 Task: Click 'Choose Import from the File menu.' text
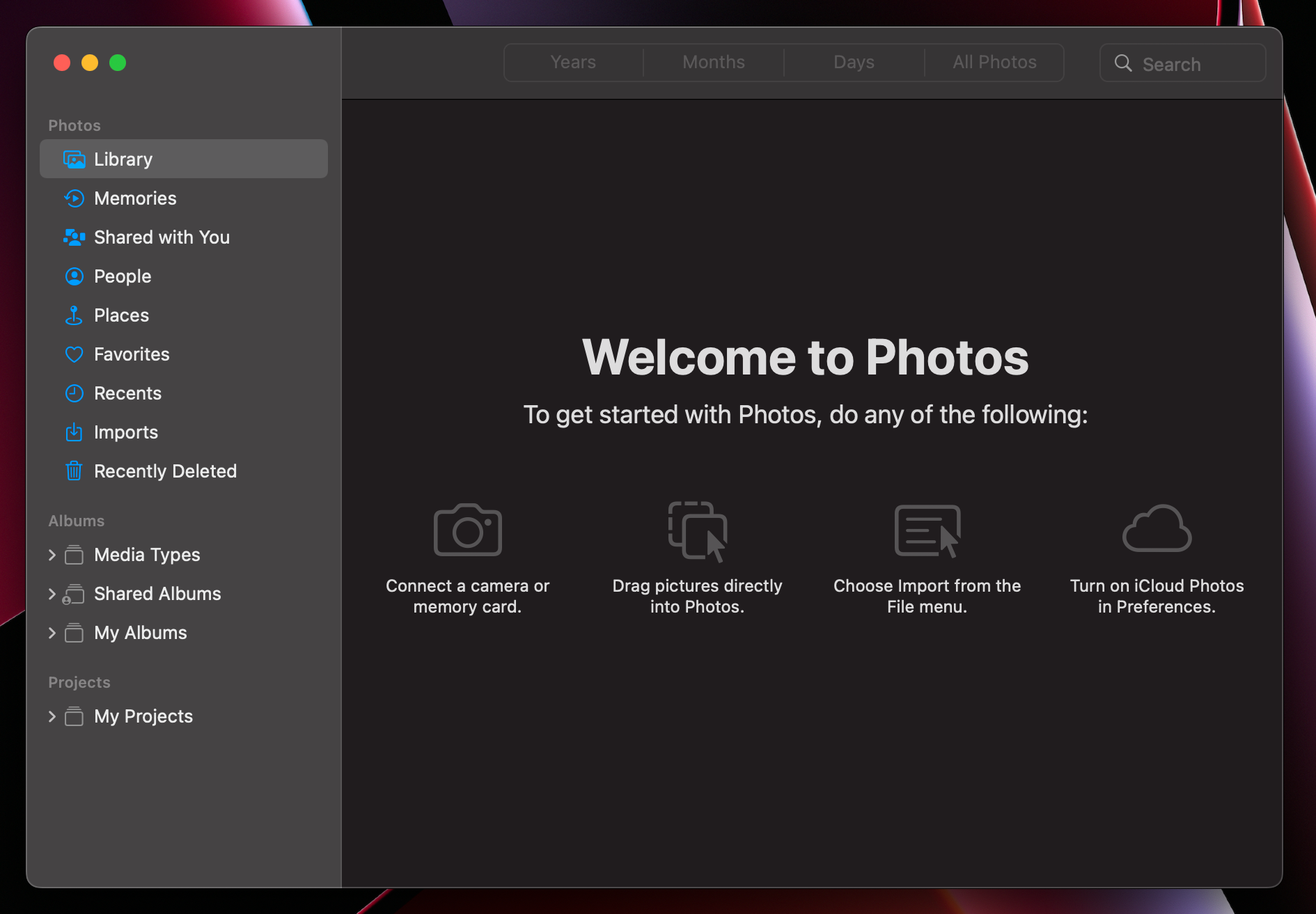click(x=927, y=597)
